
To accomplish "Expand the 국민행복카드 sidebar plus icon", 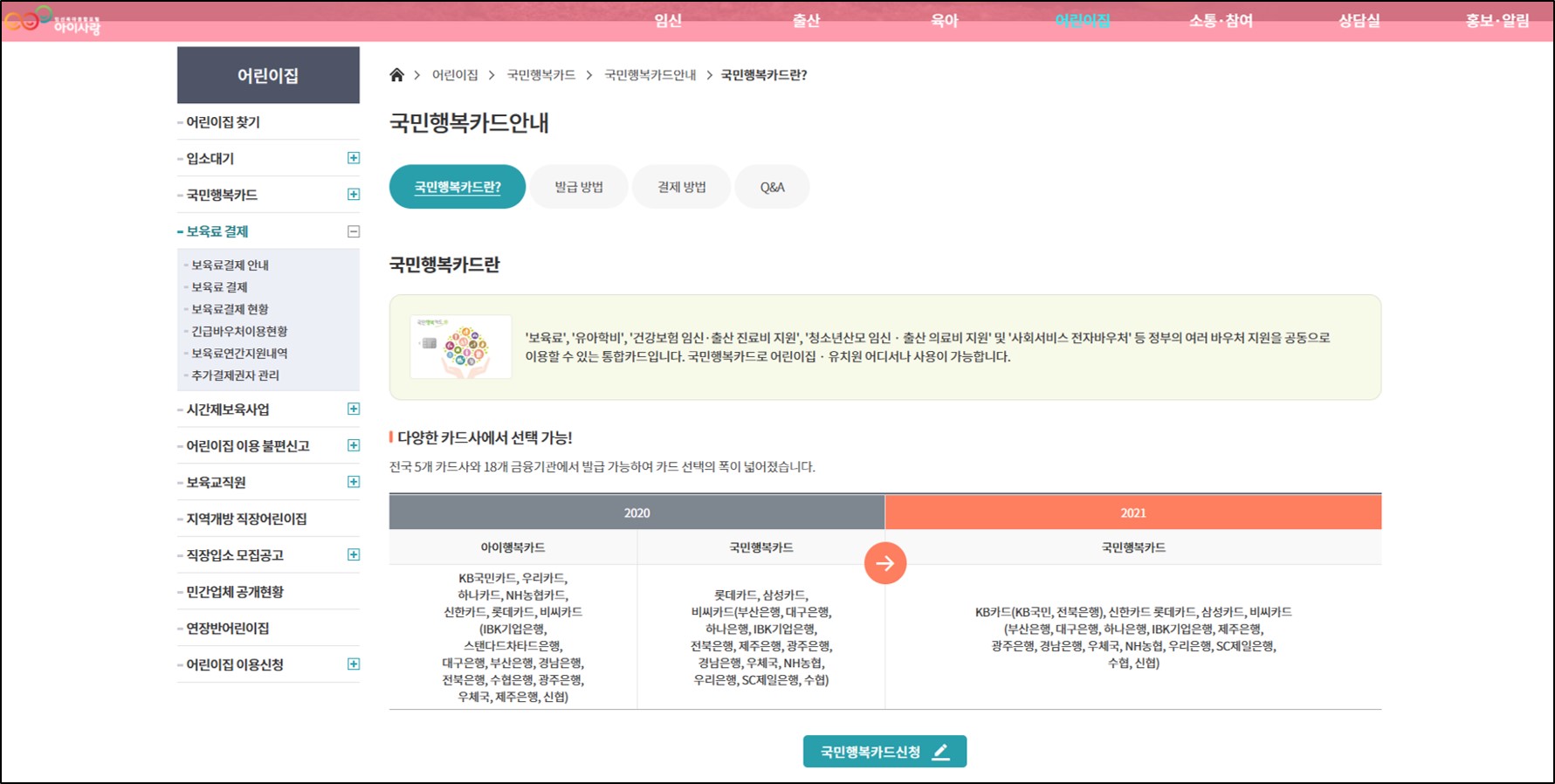I will coord(354,194).
